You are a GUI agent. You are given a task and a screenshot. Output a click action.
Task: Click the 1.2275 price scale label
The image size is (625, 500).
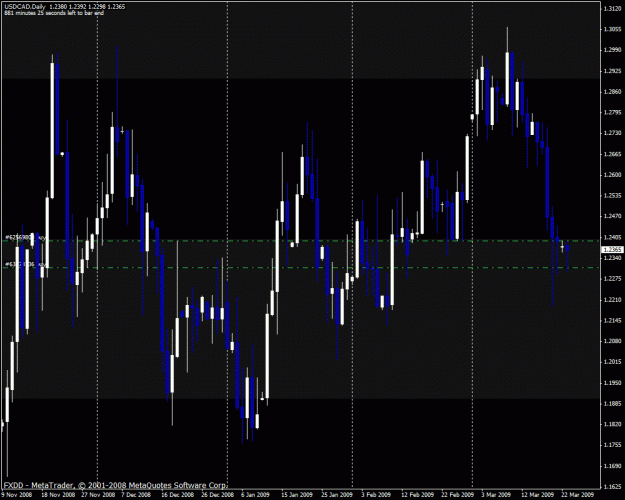tap(613, 279)
